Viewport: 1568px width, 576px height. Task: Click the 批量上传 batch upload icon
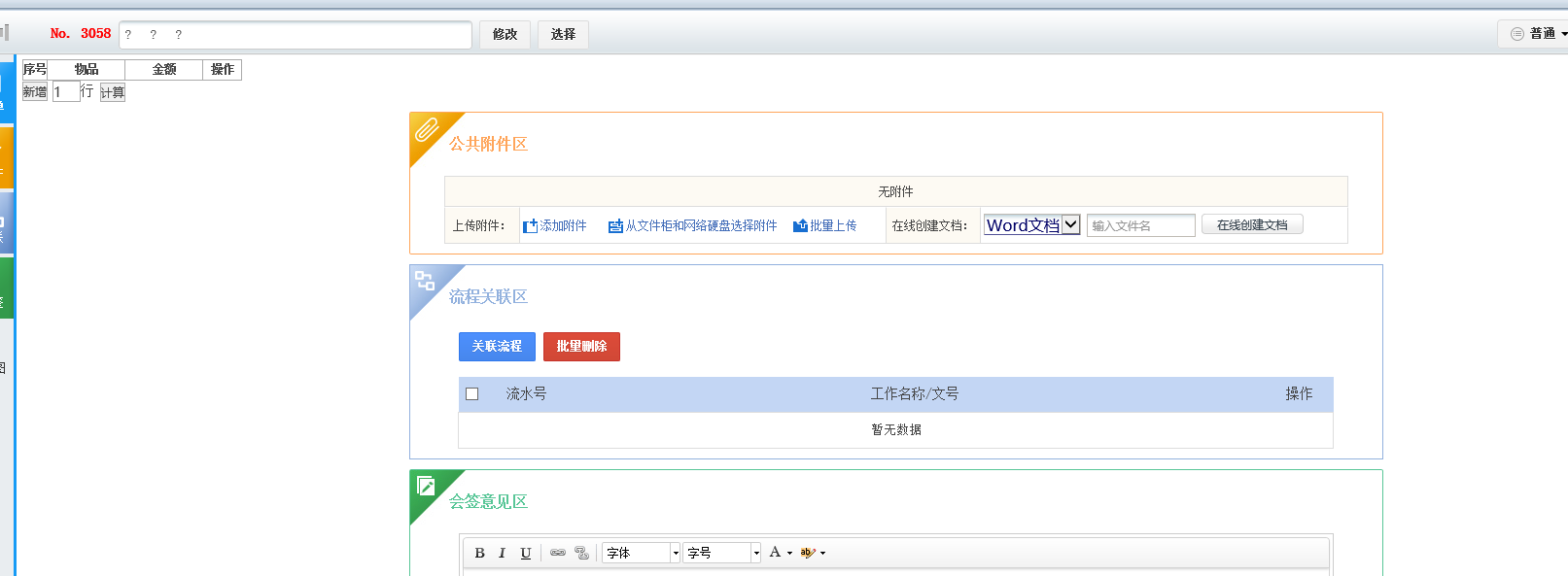(x=800, y=226)
